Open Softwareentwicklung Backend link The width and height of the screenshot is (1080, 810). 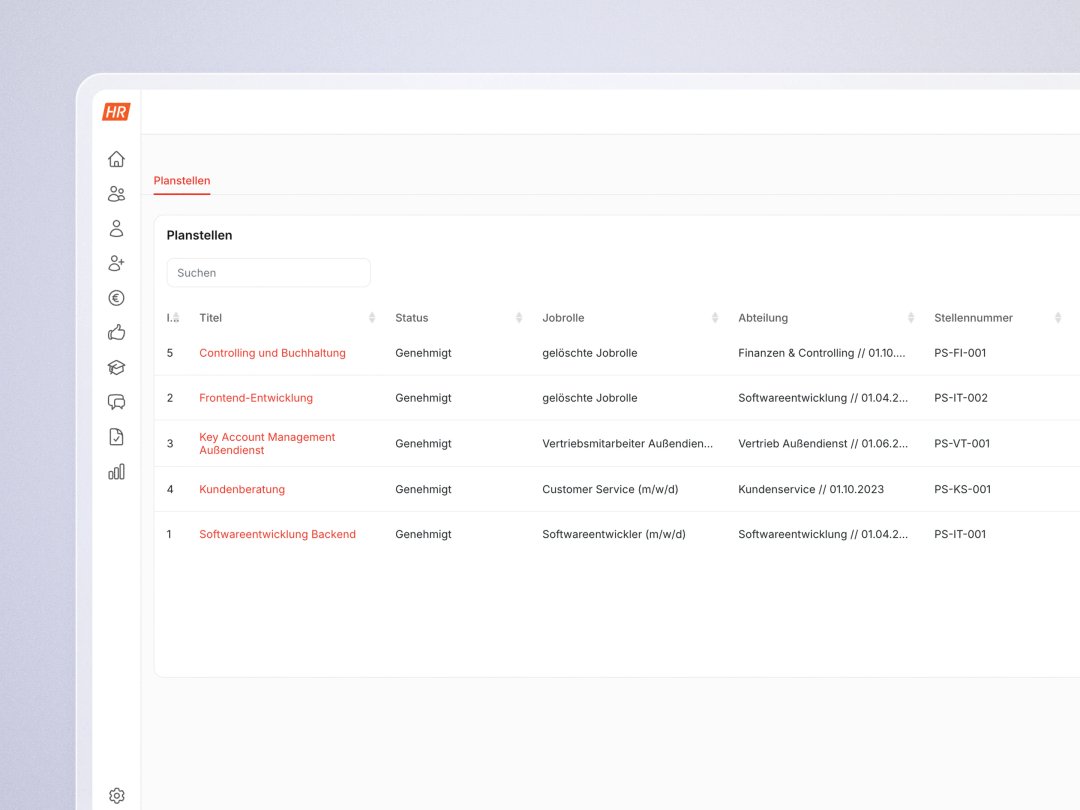pos(278,534)
